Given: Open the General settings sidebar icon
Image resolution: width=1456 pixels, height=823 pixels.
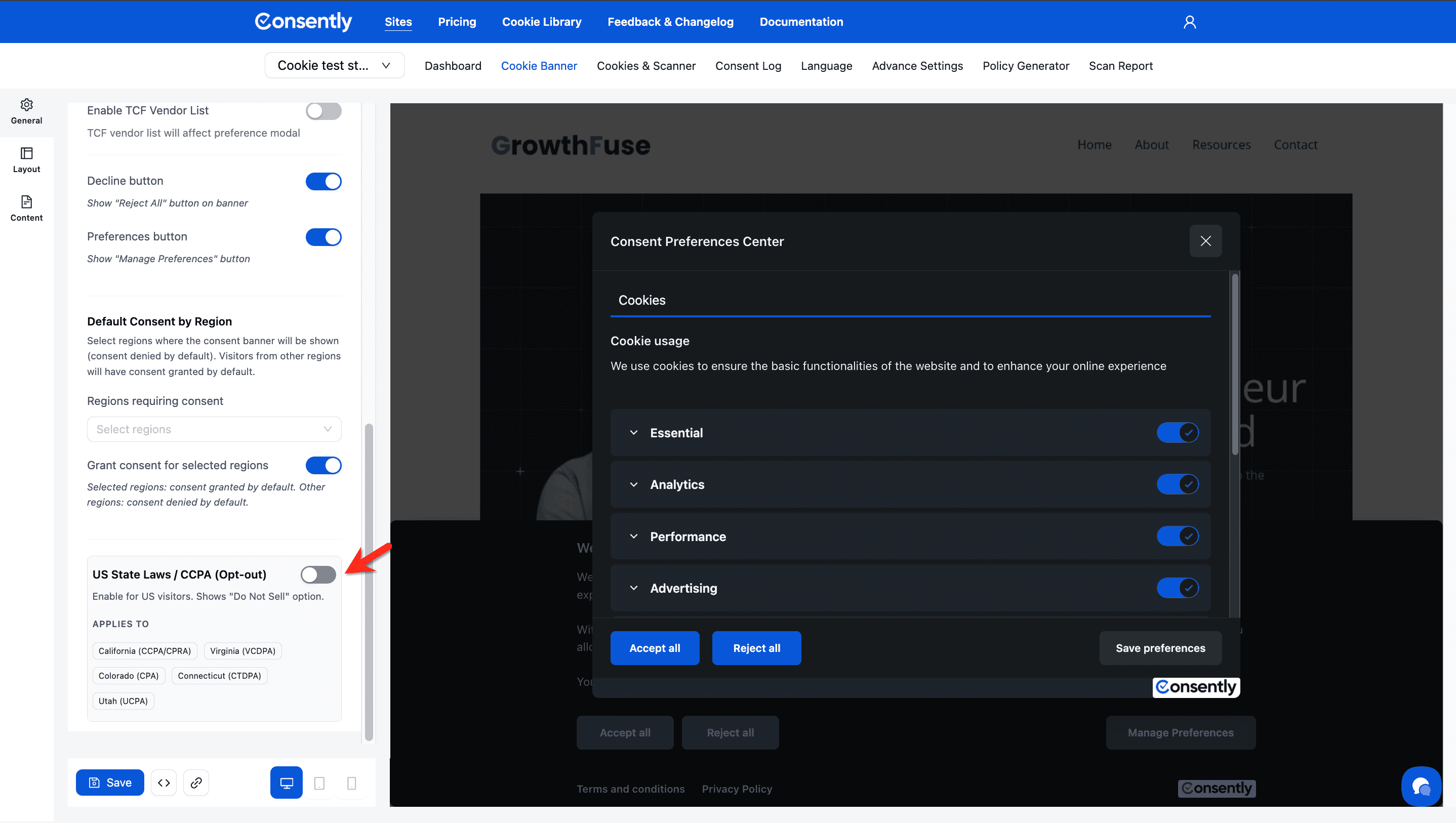Looking at the screenshot, I should click(26, 111).
